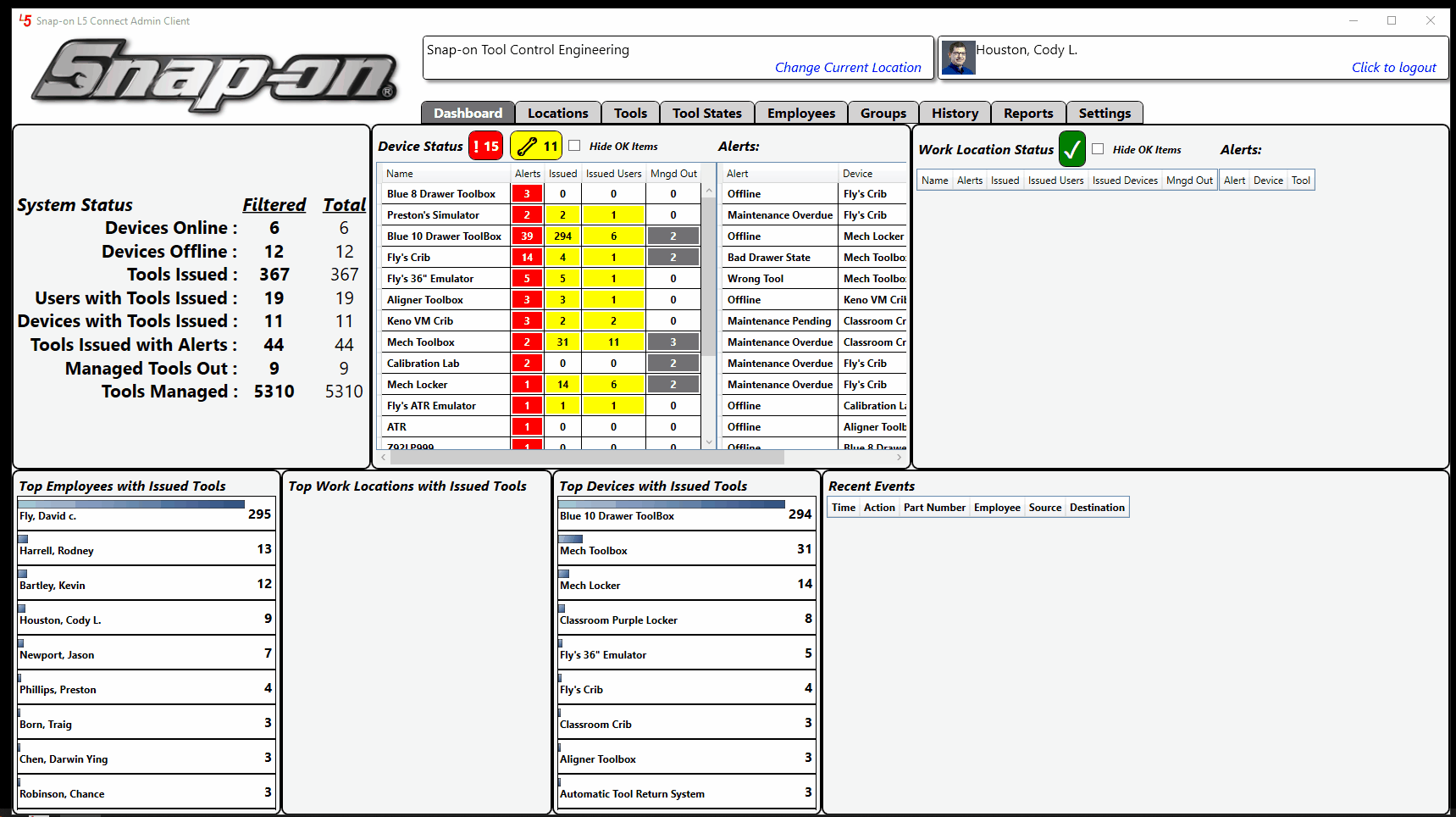Image resolution: width=1456 pixels, height=817 pixels.
Task: Select Automatic Tool Return System in top devices
Action: pyautogui.click(x=687, y=792)
